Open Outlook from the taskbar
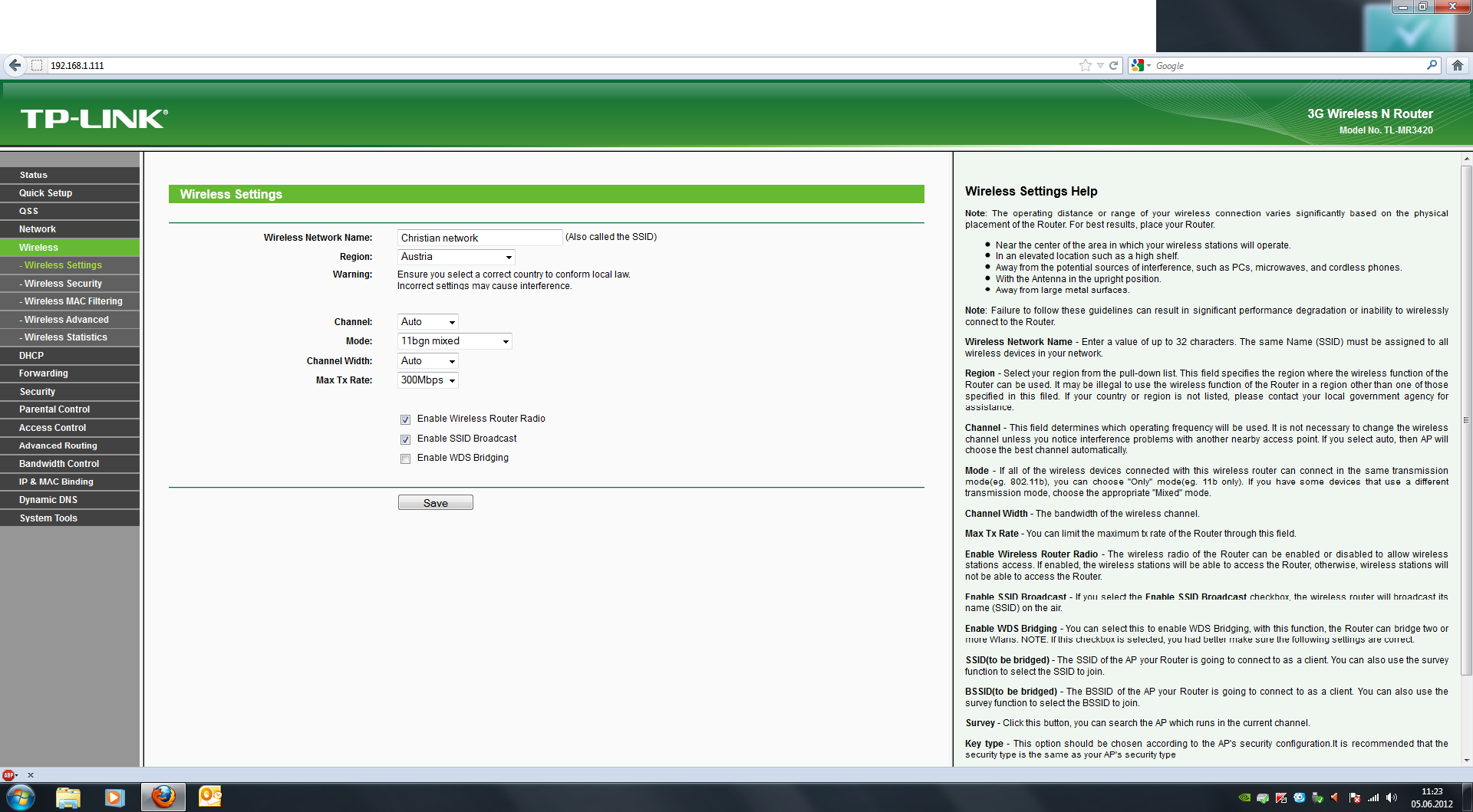Viewport: 1473px width, 812px height. [209, 797]
